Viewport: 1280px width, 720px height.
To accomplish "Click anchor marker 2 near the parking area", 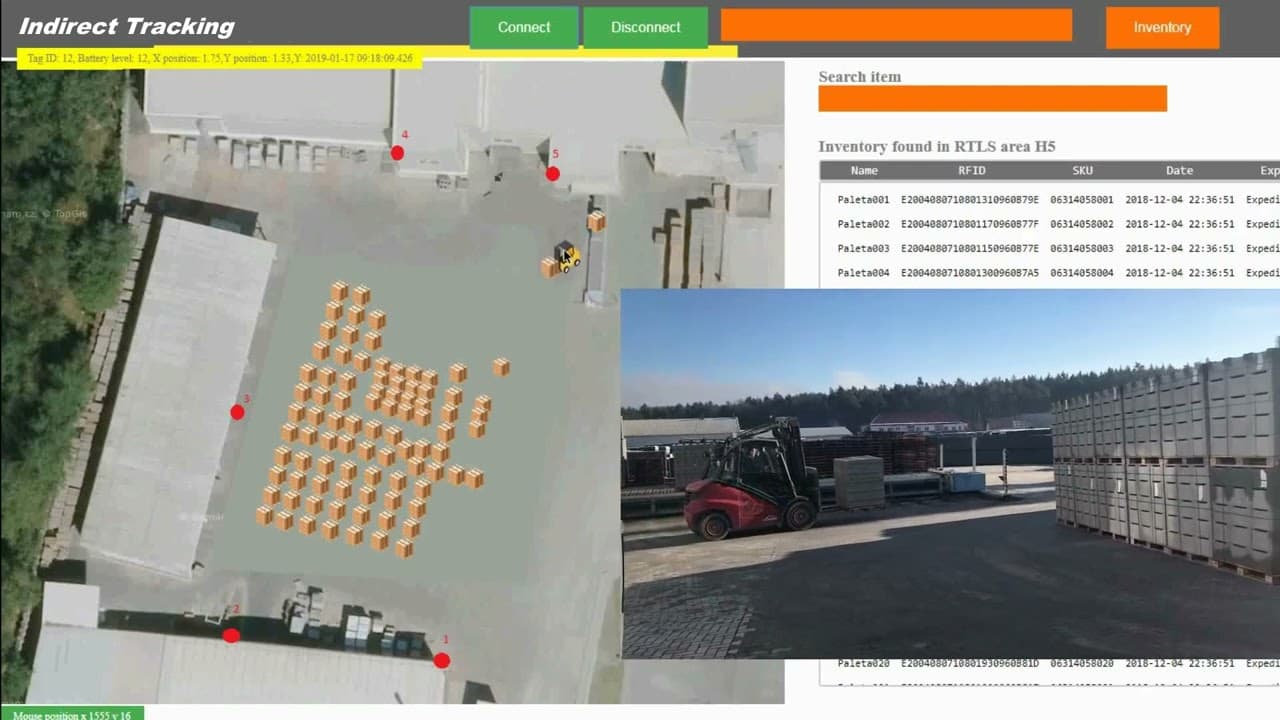I will click(231, 634).
